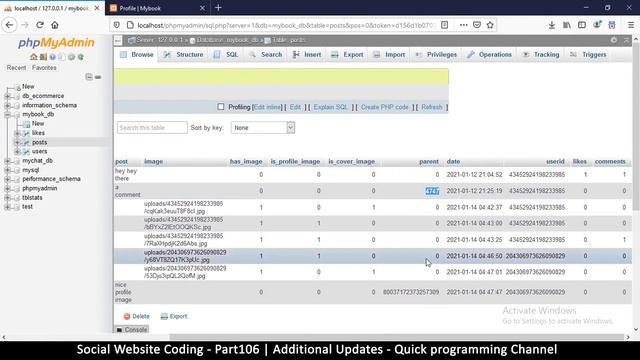640x360 pixels.
Task: Open Firefox library icon
Action: click(x=567, y=25)
